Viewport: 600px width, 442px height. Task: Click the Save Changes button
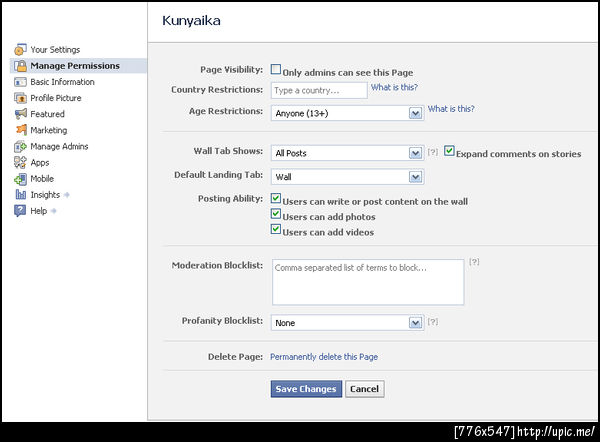pyautogui.click(x=306, y=389)
